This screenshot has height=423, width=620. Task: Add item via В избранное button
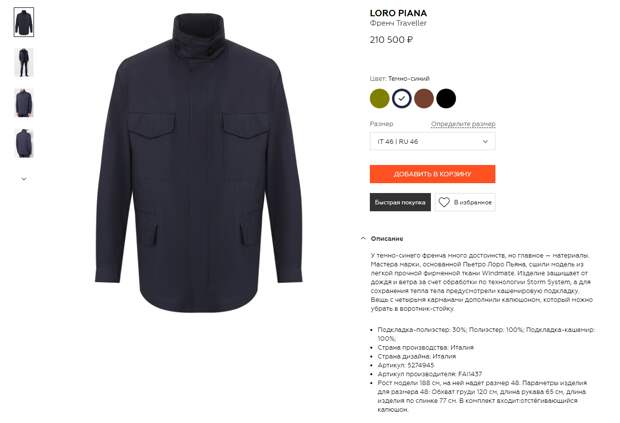[465, 202]
